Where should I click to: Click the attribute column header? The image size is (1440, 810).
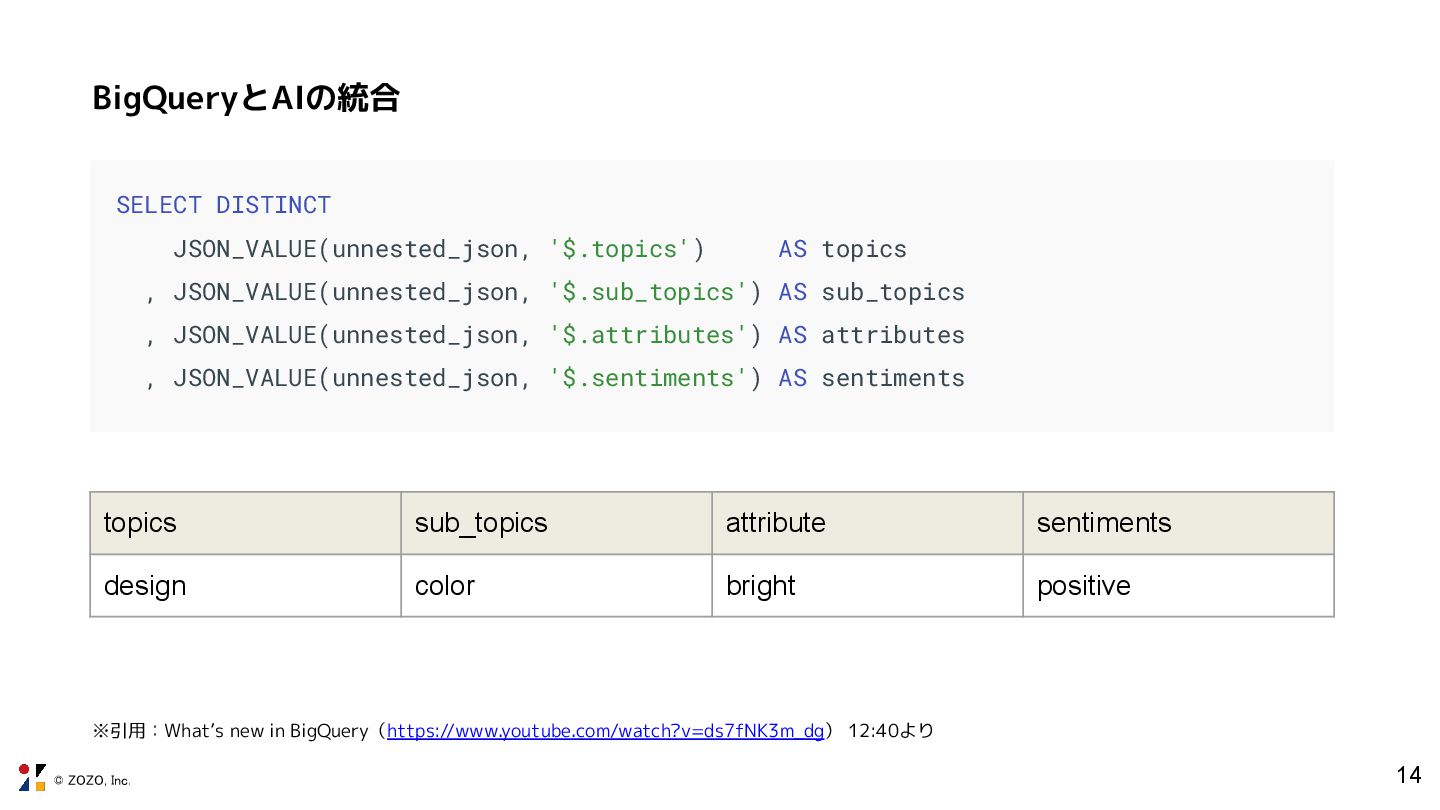(x=867, y=523)
